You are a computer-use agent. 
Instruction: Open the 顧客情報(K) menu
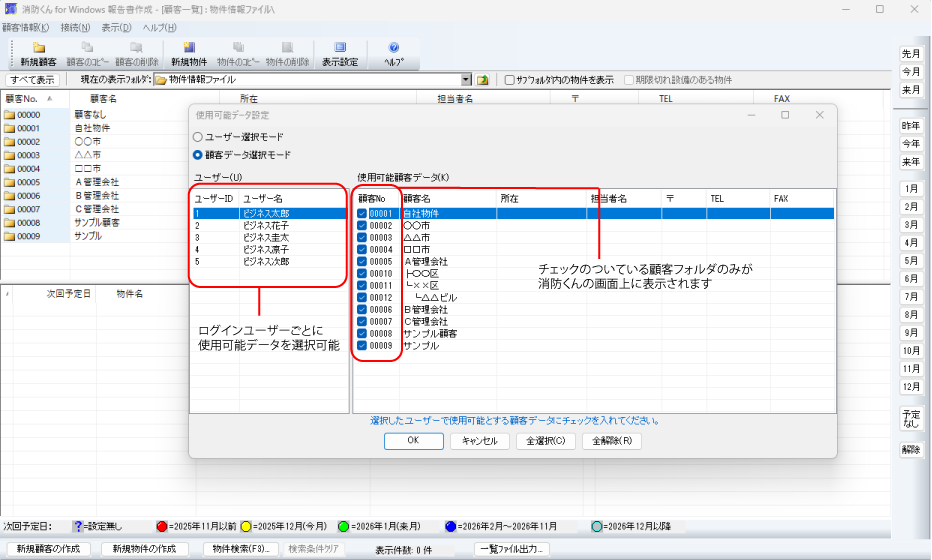[25, 27]
